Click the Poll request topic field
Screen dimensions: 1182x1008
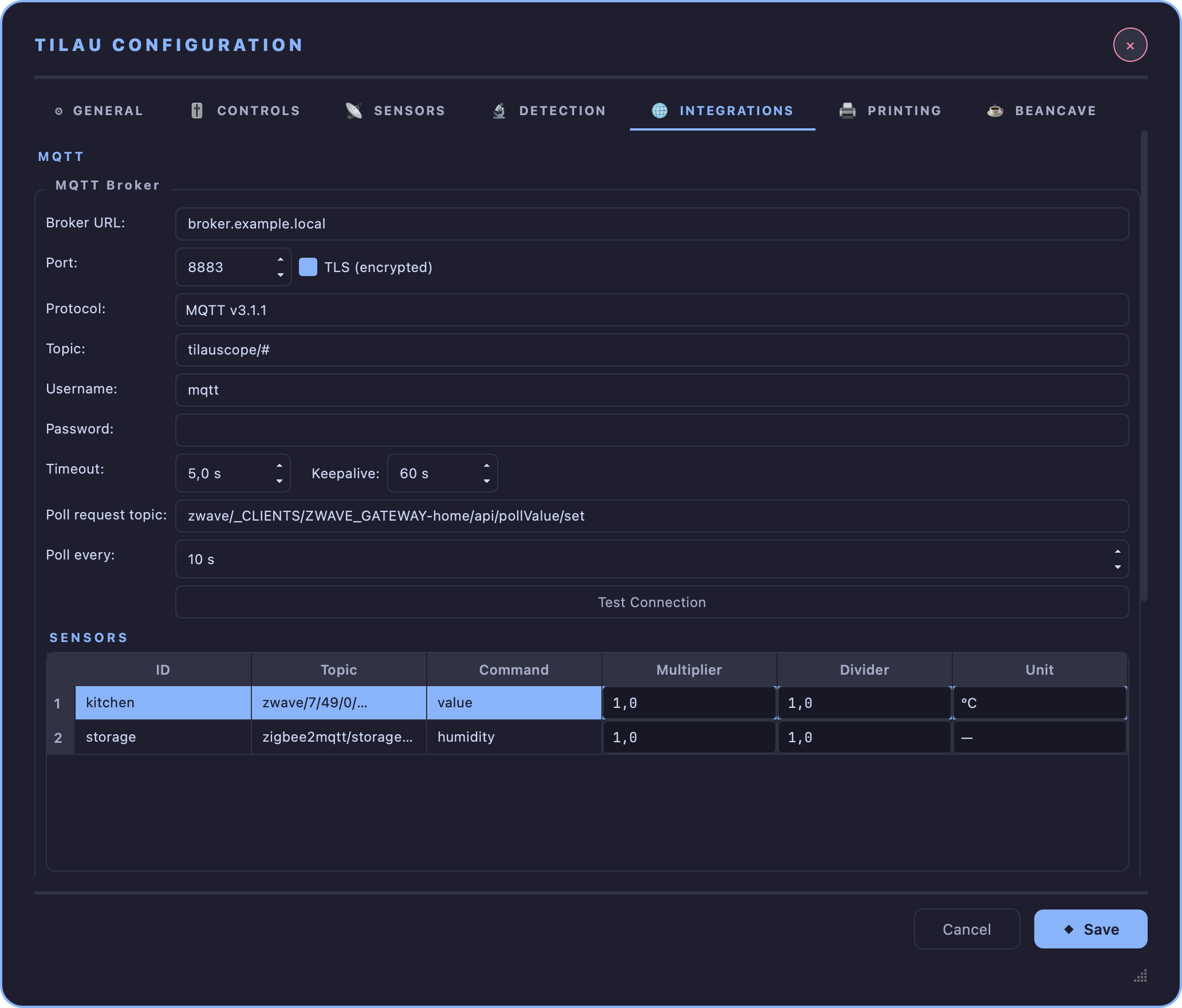[652, 516]
